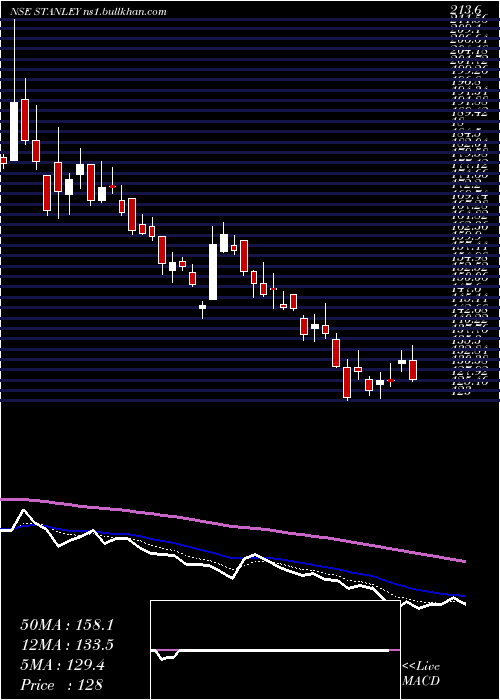Click the MACD indicator panel
The width and height of the screenshot is (500, 700).
point(275,650)
